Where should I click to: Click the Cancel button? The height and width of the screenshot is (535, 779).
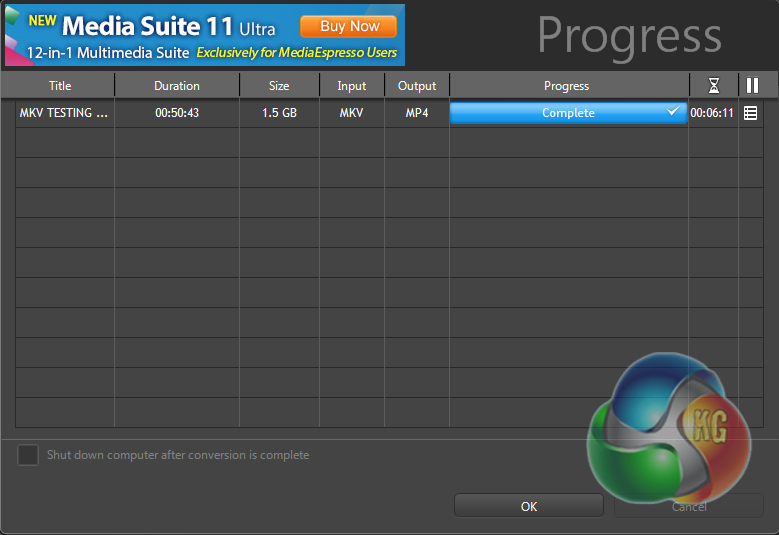point(689,506)
